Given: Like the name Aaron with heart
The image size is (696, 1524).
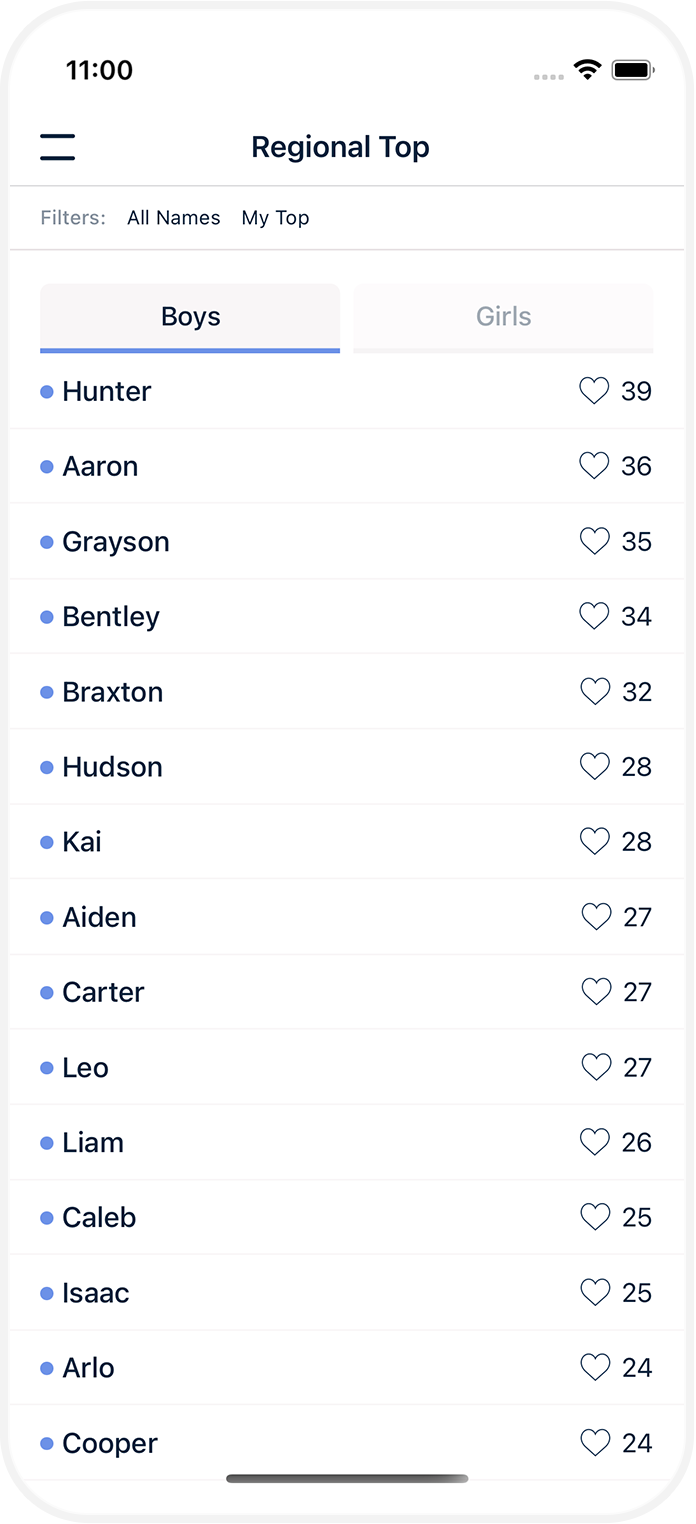Looking at the screenshot, I should 594,466.
